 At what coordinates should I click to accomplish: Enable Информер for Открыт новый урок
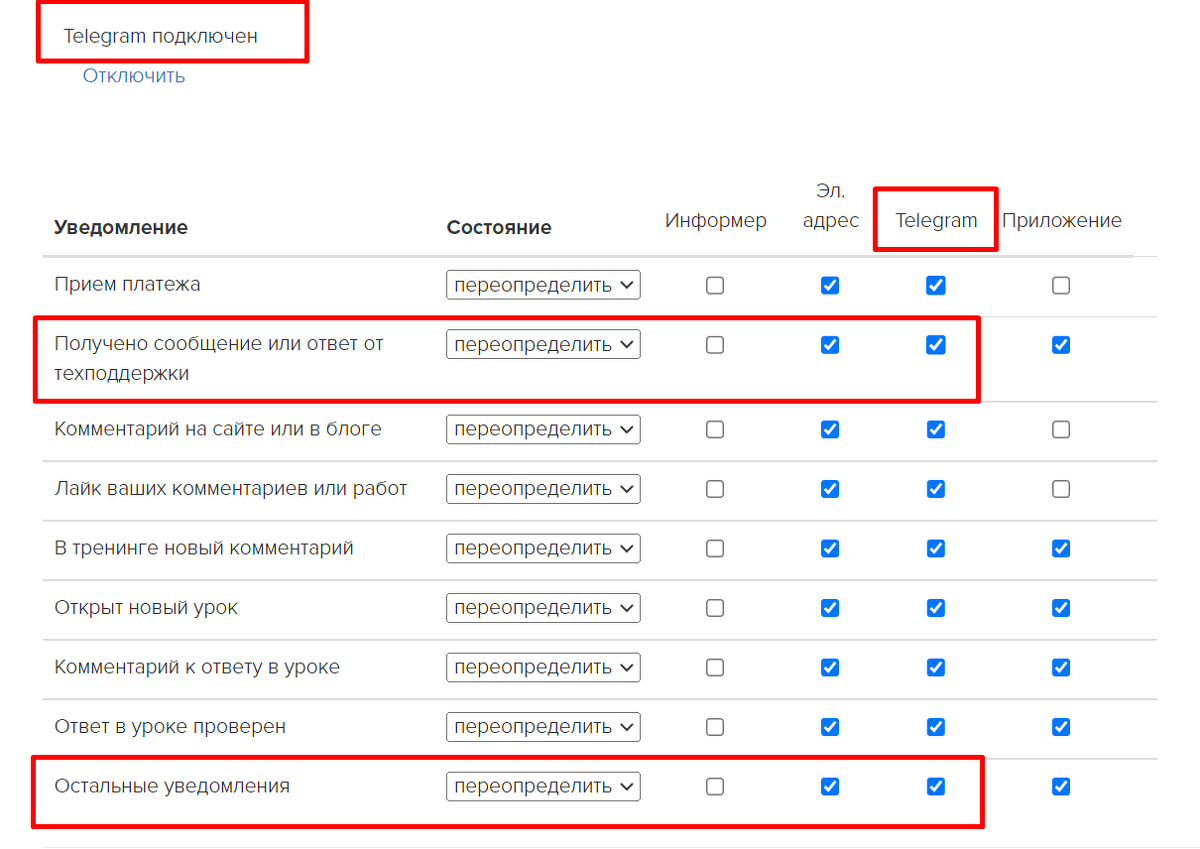[x=715, y=607]
